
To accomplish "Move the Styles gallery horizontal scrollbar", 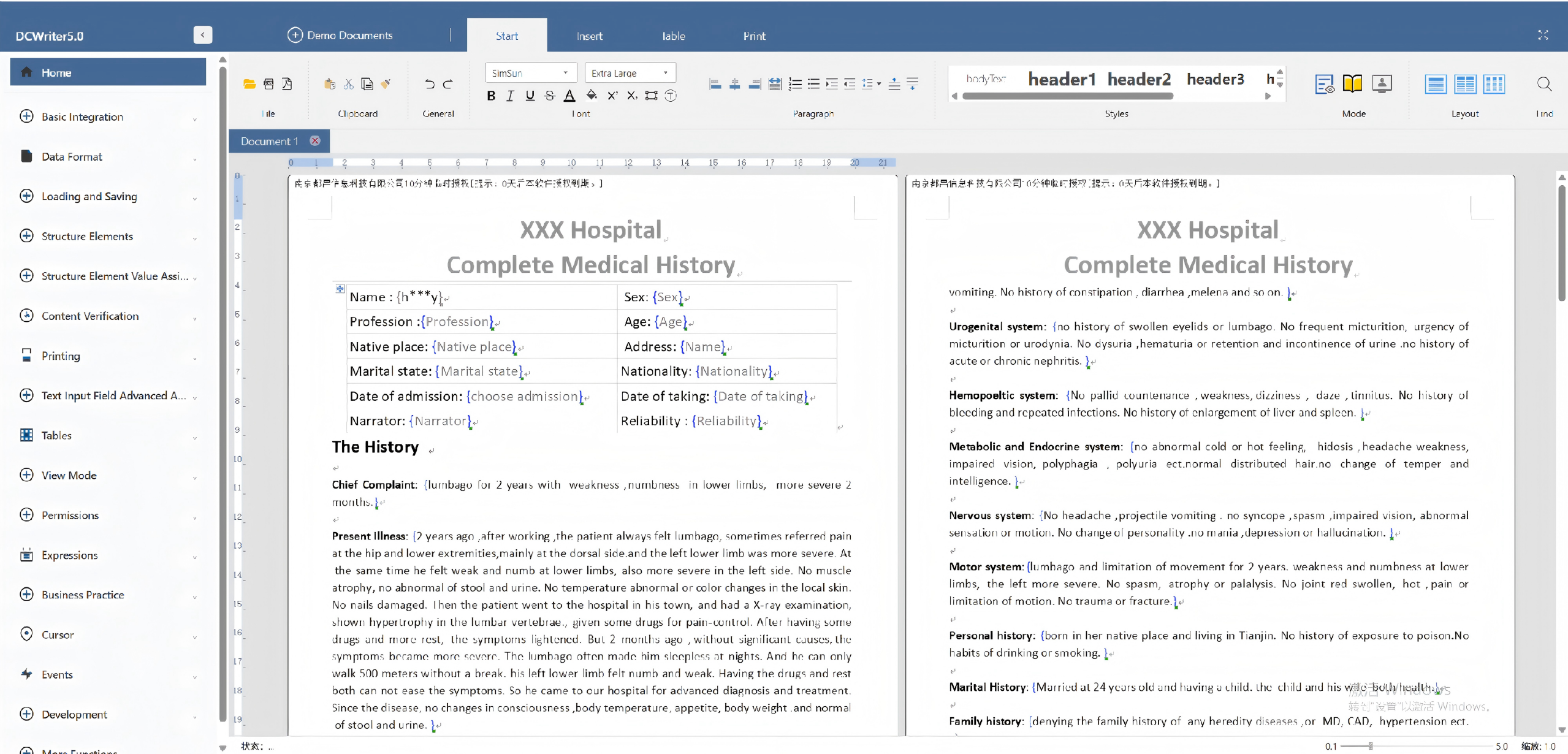I will [1068, 96].
